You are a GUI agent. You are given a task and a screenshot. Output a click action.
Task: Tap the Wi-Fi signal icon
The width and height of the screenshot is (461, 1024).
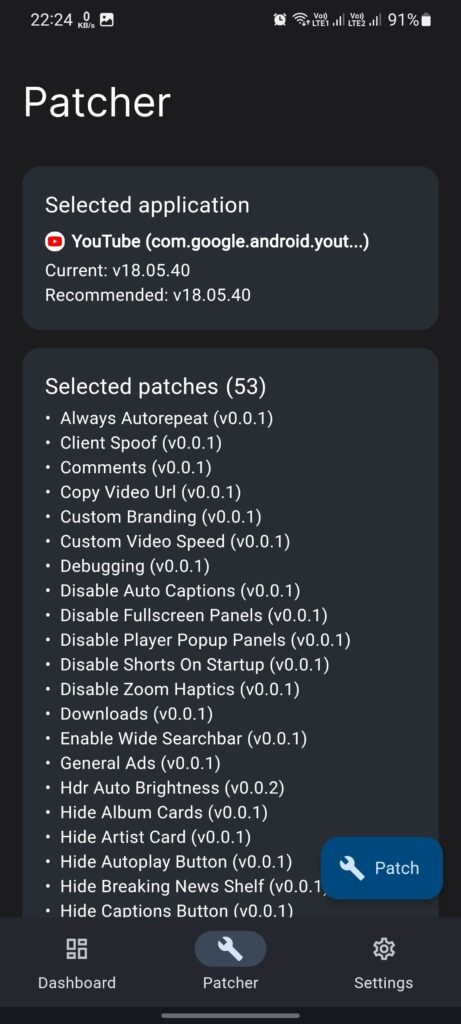click(300, 20)
